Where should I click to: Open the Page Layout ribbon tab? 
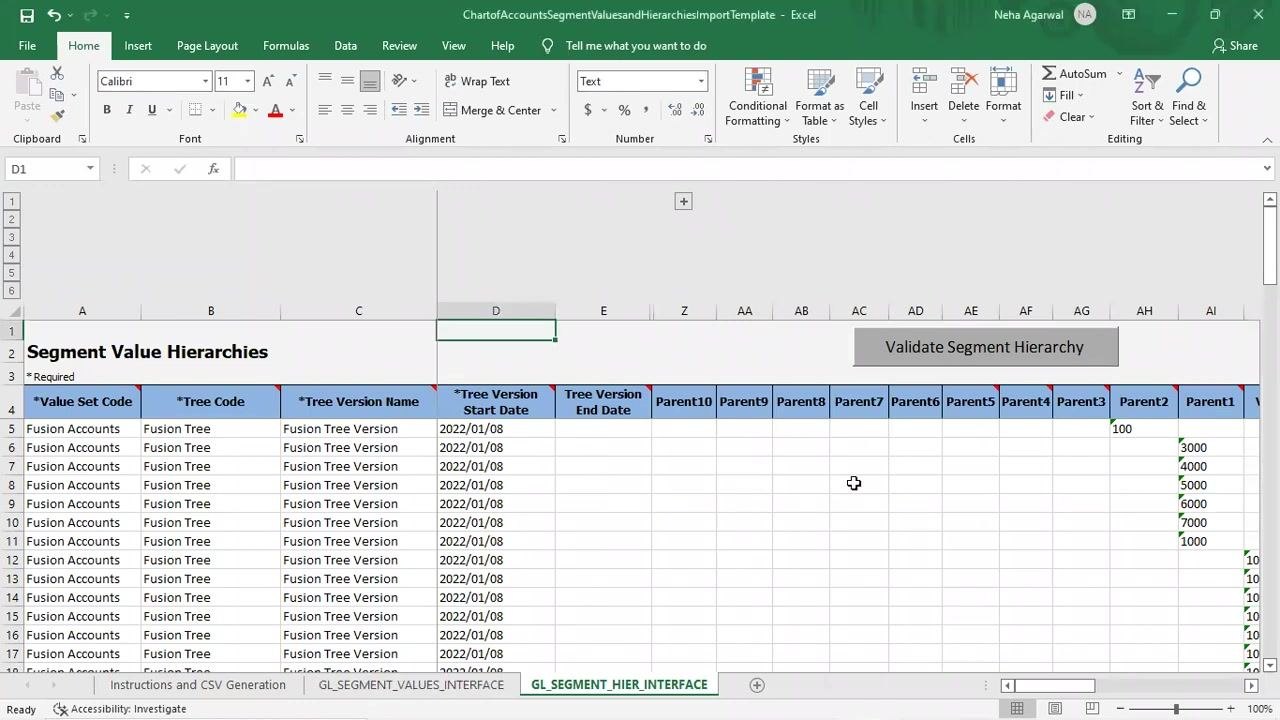click(x=207, y=45)
